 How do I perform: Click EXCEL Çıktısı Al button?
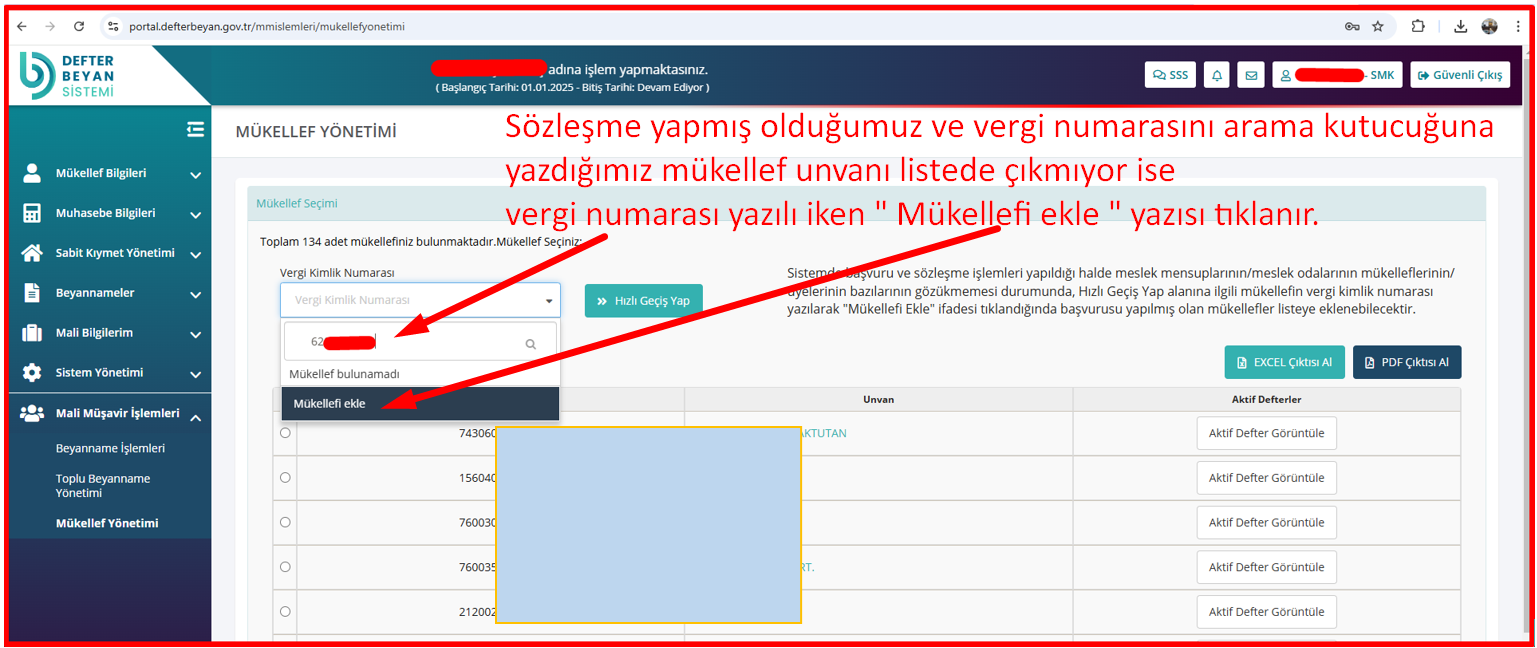click(x=1284, y=362)
